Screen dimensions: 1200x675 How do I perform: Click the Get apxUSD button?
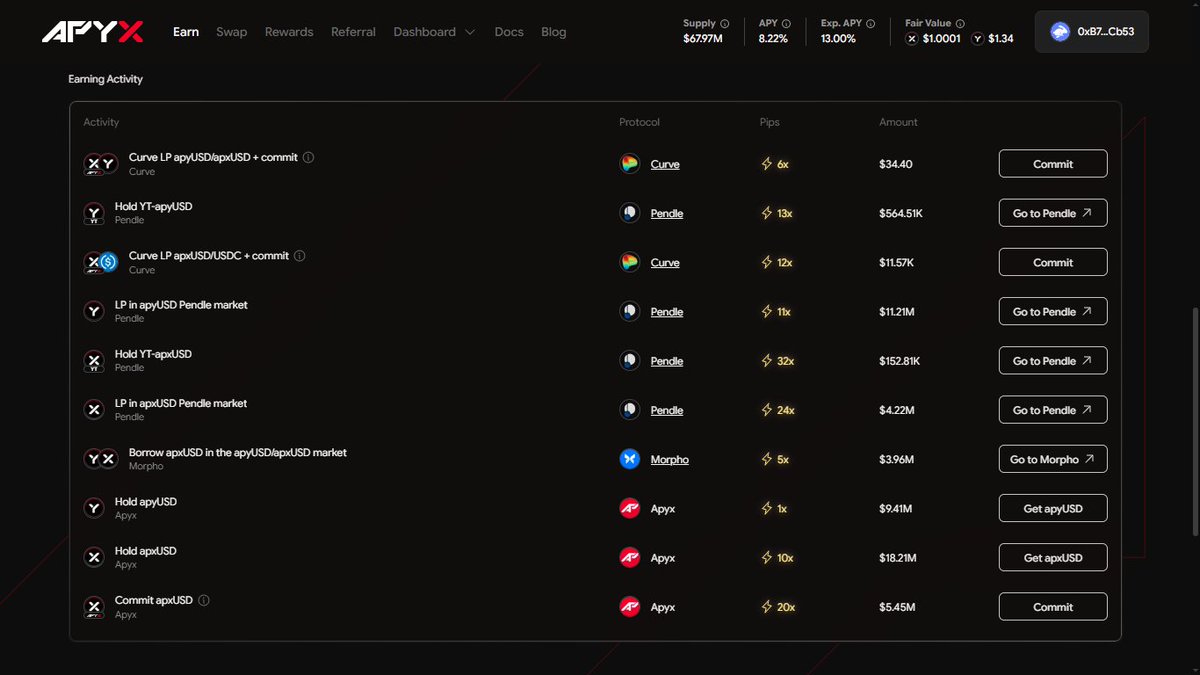[1053, 558]
